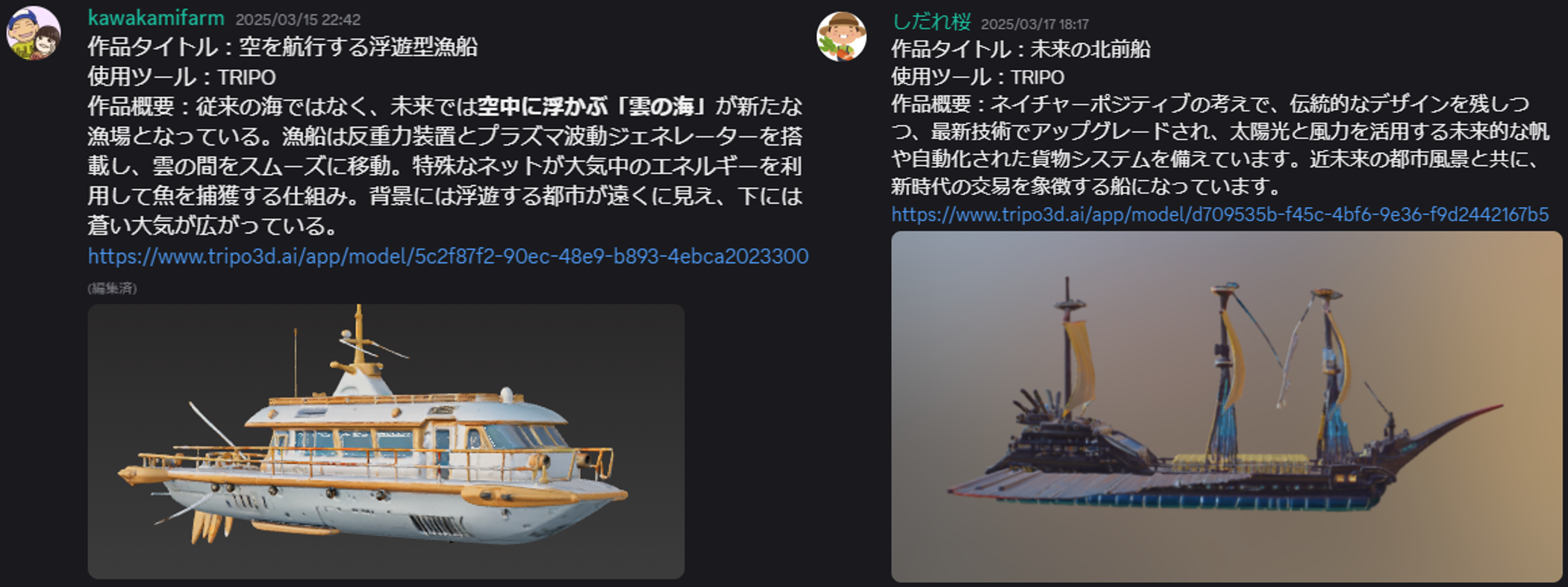Image resolution: width=1568 pixels, height=587 pixels.
Task: Open the tripo3d link ending in f9d2442167b5
Action: coord(1219,214)
